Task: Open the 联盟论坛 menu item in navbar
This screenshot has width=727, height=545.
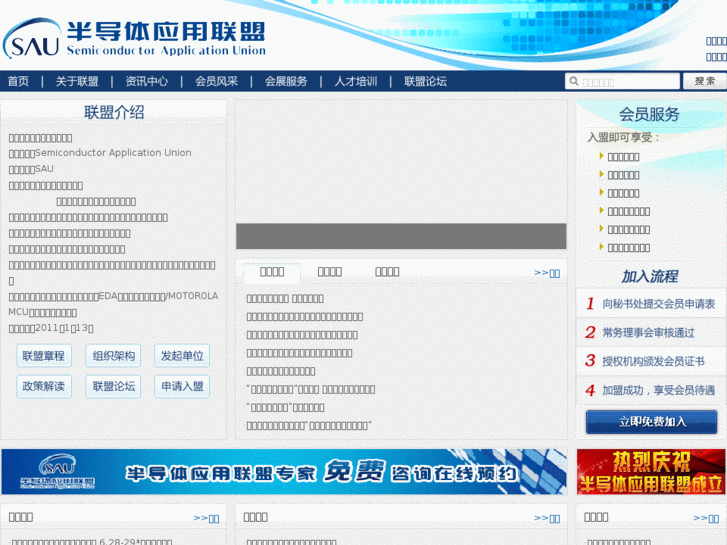Action: pos(426,81)
